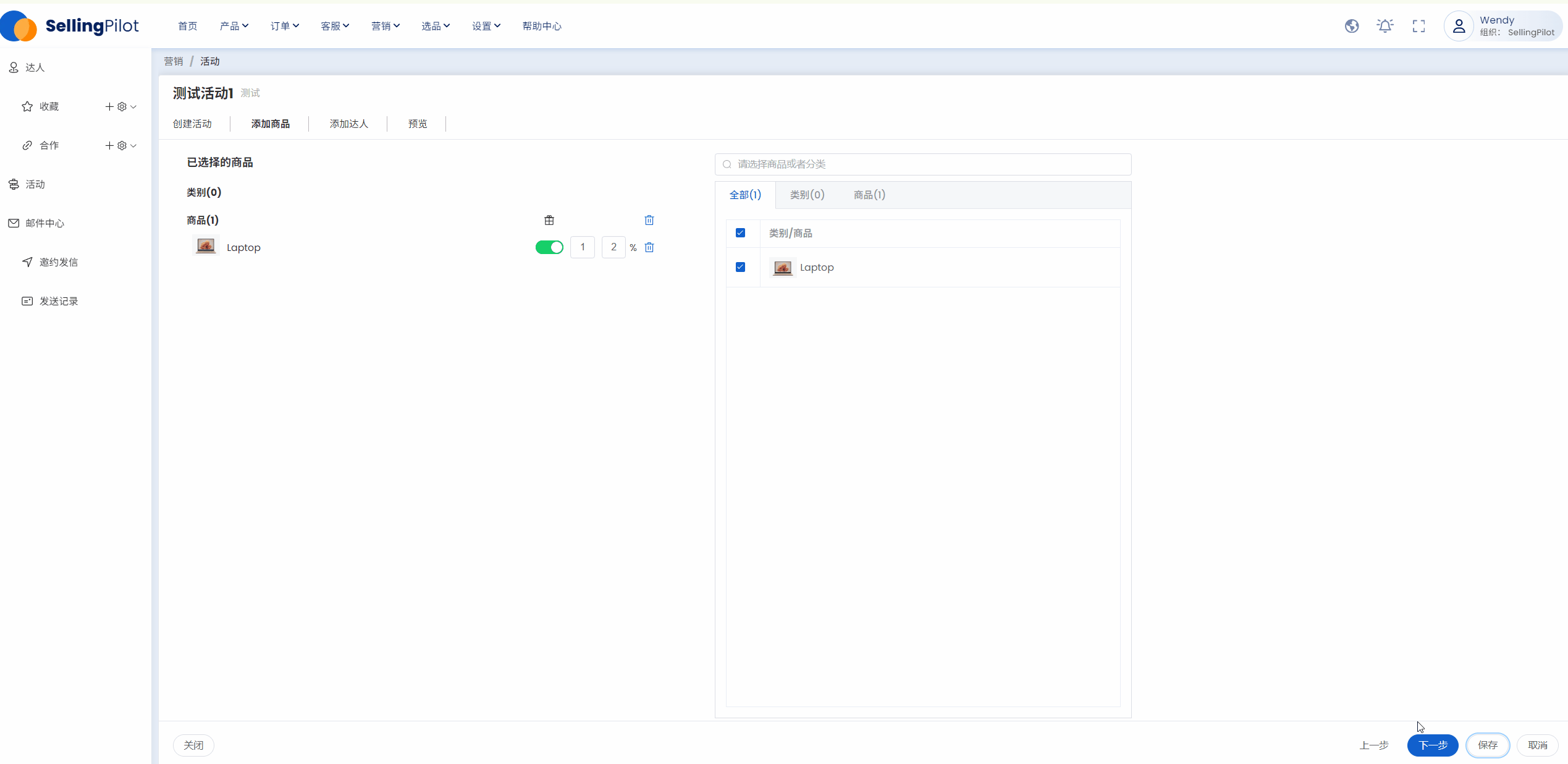The width and height of the screenshot is (1568, 764).
Task: Switch to the 添加达人 step tab
Action: pyautogui.click(x=348, y=124)
